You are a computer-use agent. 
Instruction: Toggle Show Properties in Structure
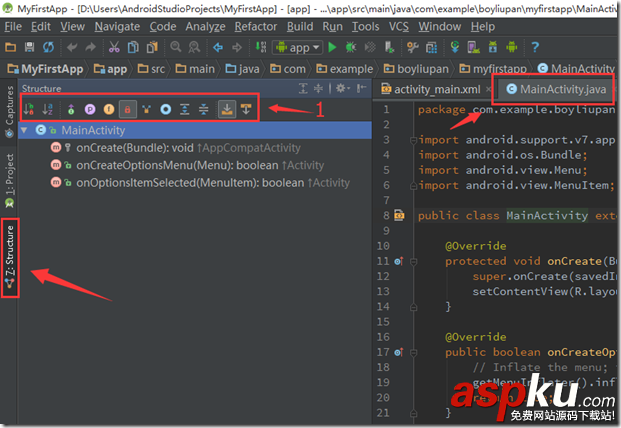click(x=90, y=109)
